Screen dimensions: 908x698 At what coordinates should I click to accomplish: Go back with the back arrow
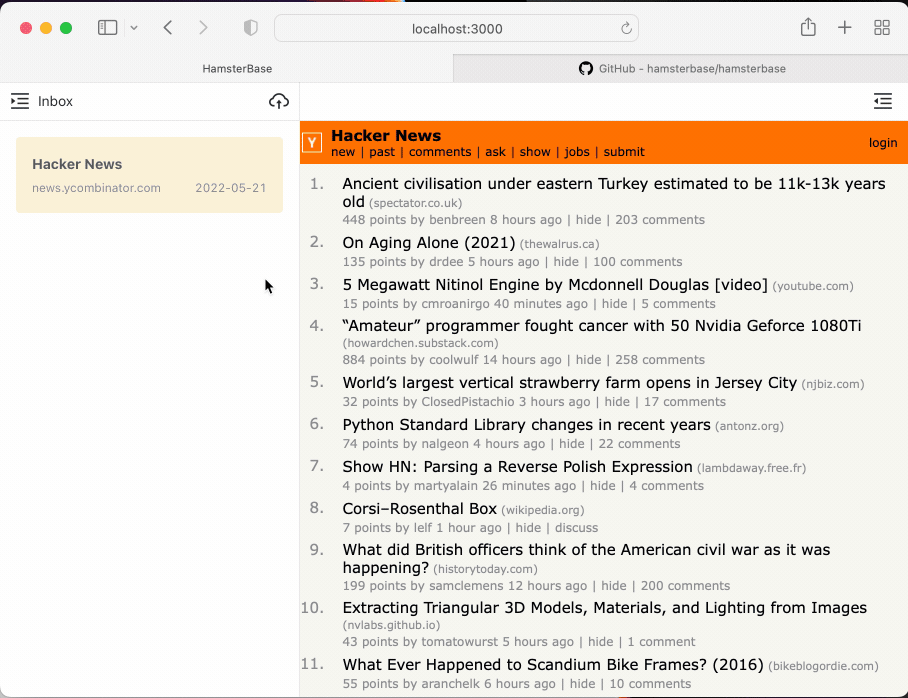click(168, 28)
